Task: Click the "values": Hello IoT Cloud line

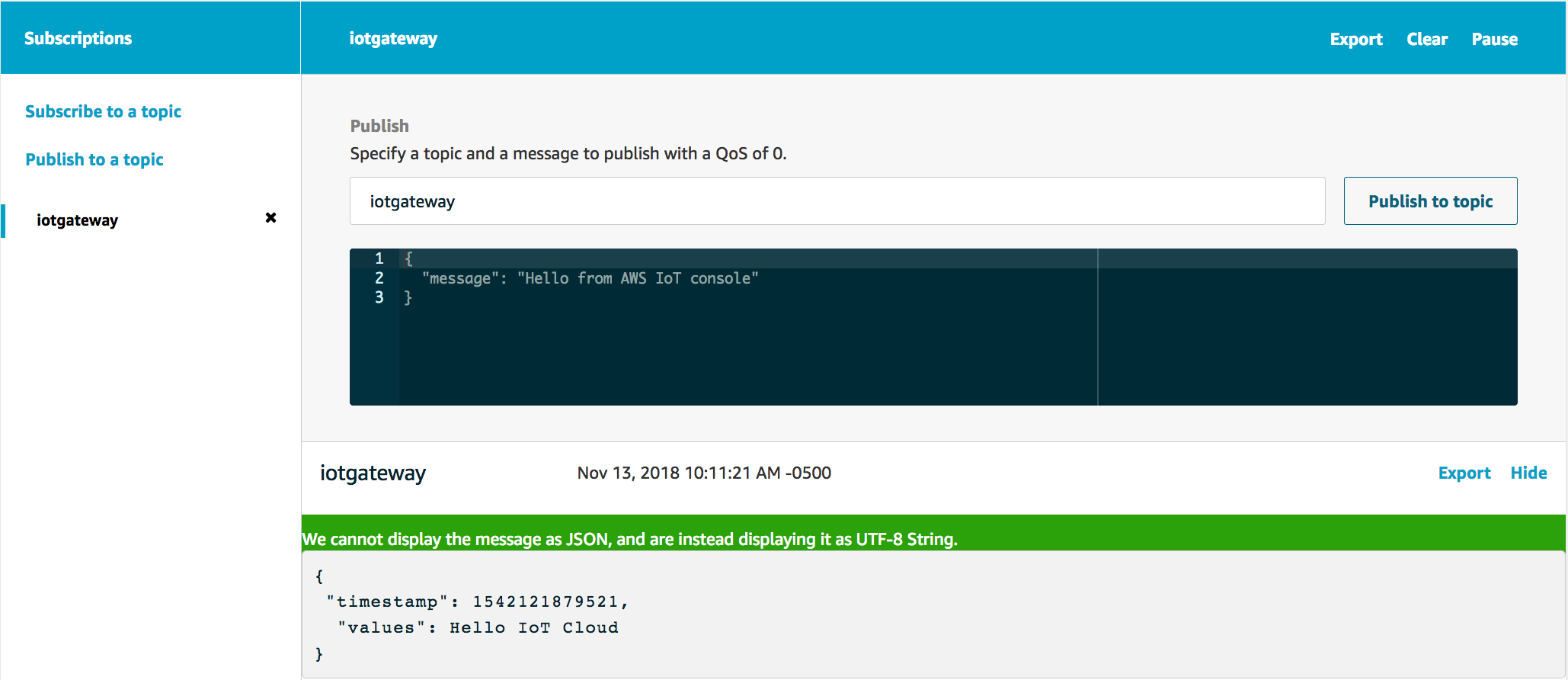Action: (478, 627)
